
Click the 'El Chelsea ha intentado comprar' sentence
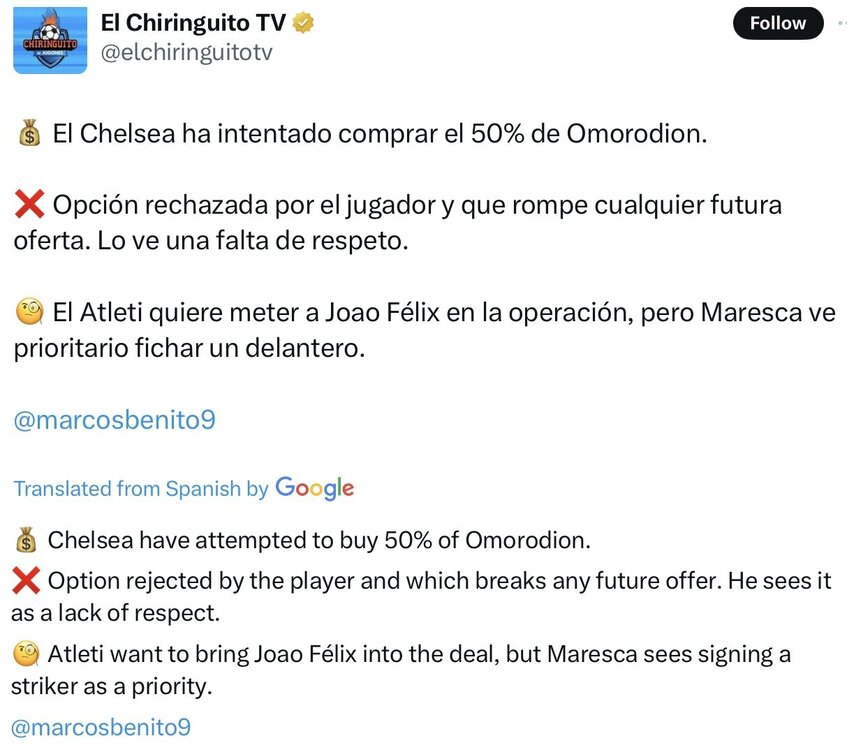pyautogui.click(x=380, y=133)
